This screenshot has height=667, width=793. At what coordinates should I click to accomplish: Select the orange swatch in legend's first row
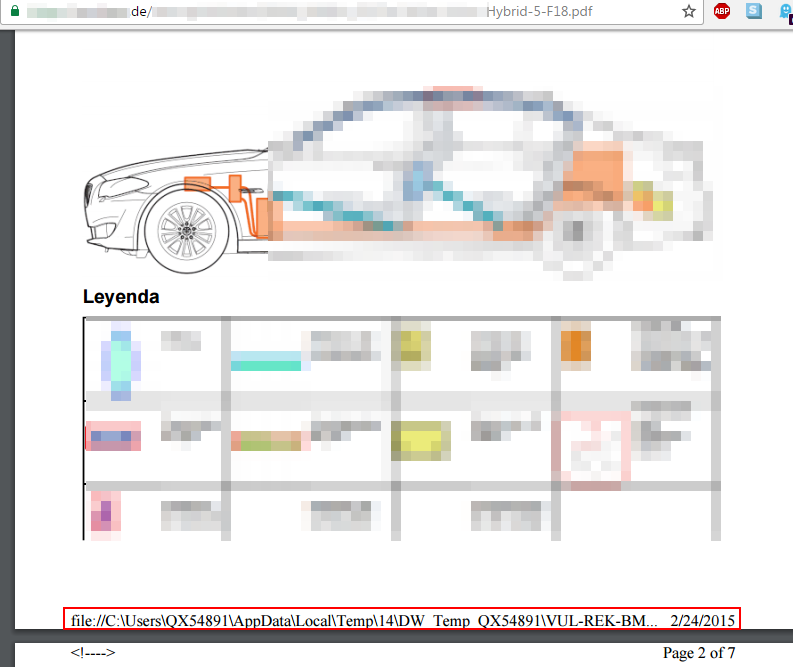pos(577,345)
